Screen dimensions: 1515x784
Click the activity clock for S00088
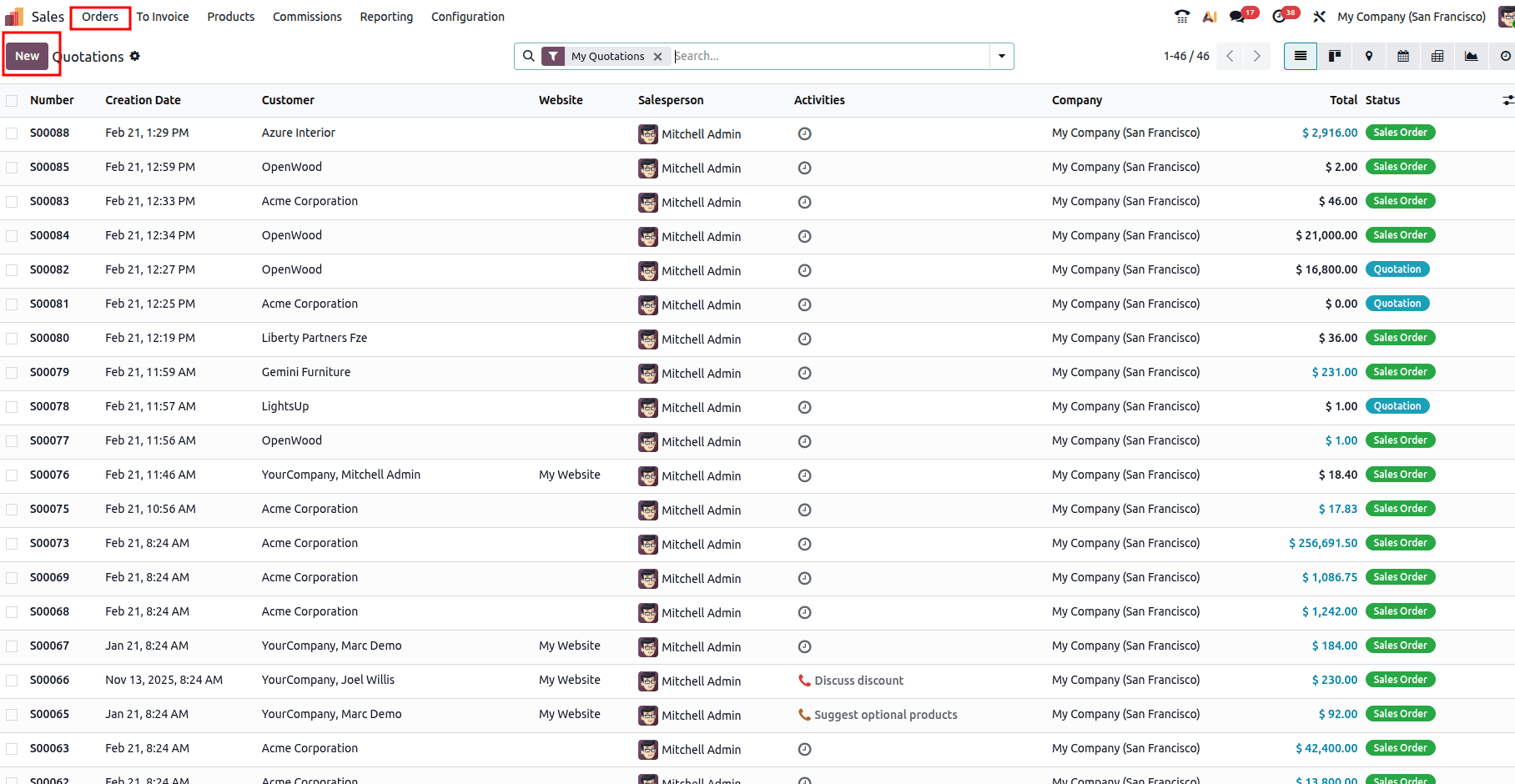[x=805, y=133]
